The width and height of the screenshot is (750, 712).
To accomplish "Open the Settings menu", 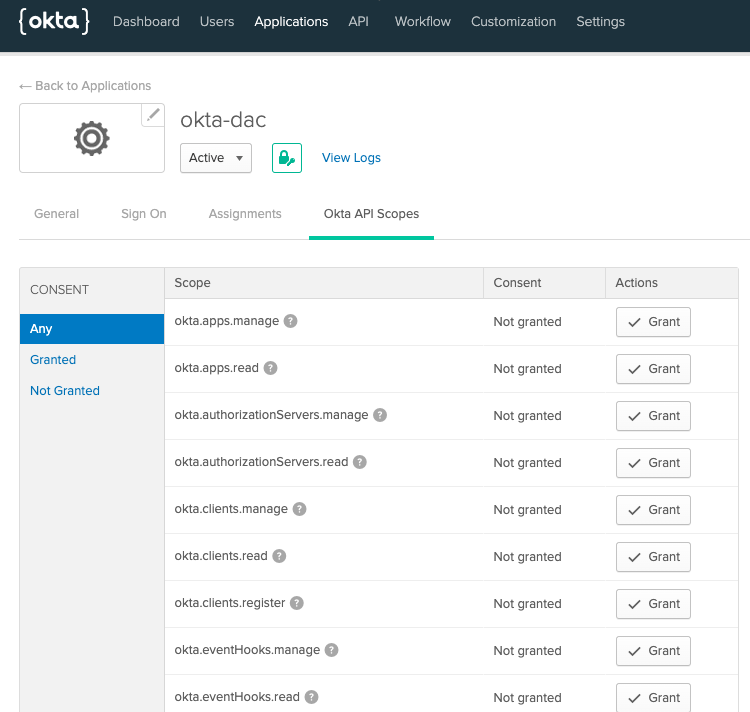I will [x=600, y=22].
